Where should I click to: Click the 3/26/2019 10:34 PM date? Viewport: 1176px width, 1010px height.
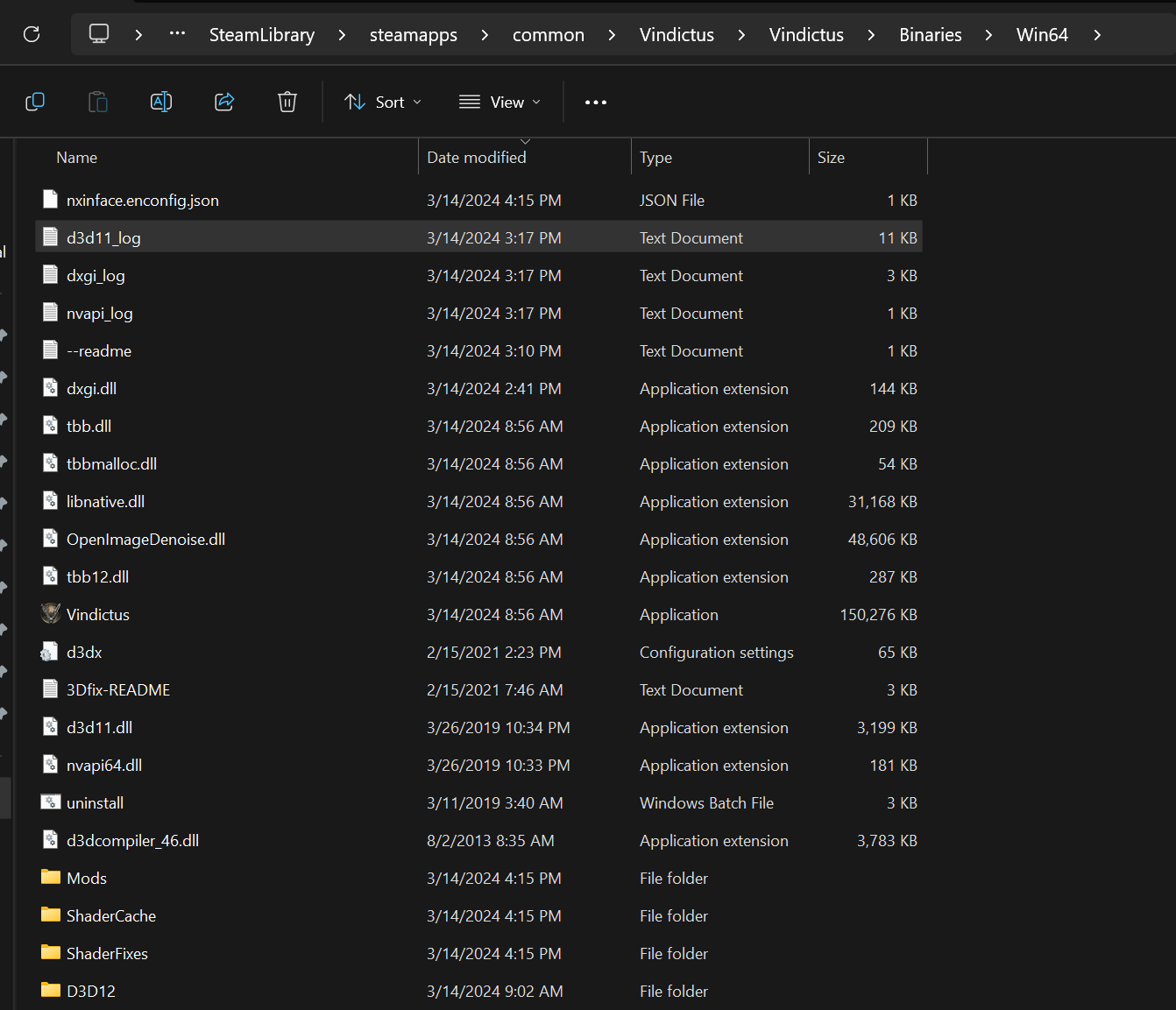point(498,728)
